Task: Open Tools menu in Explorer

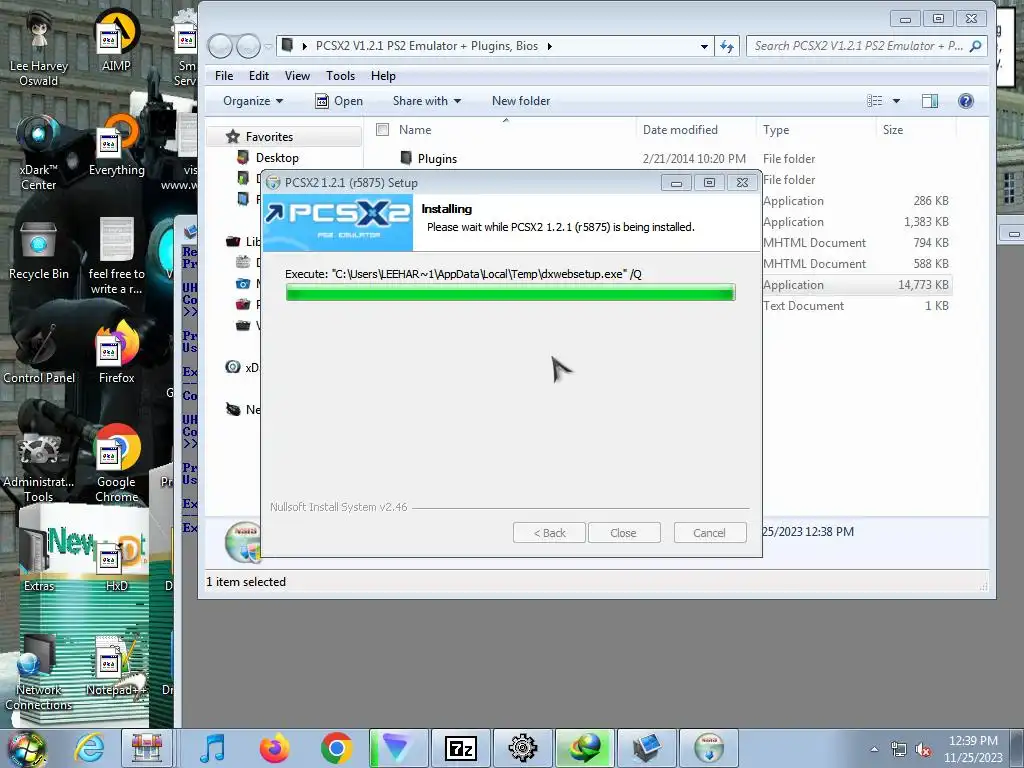Action: (x=340, y=76)
